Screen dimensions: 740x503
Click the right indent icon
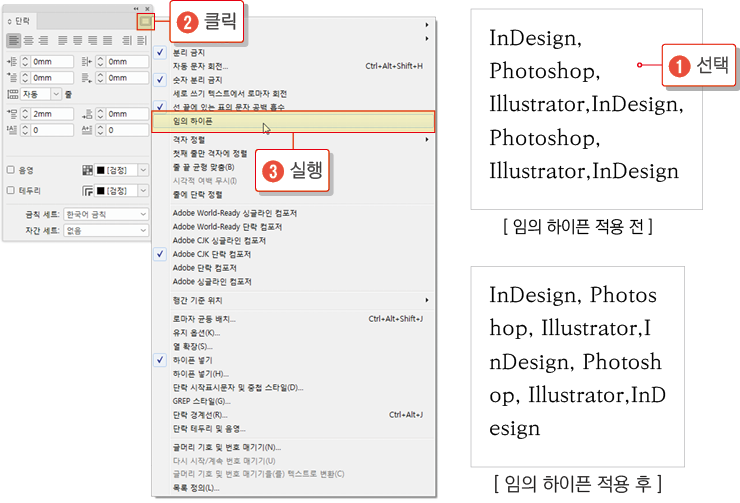(87, 62)
